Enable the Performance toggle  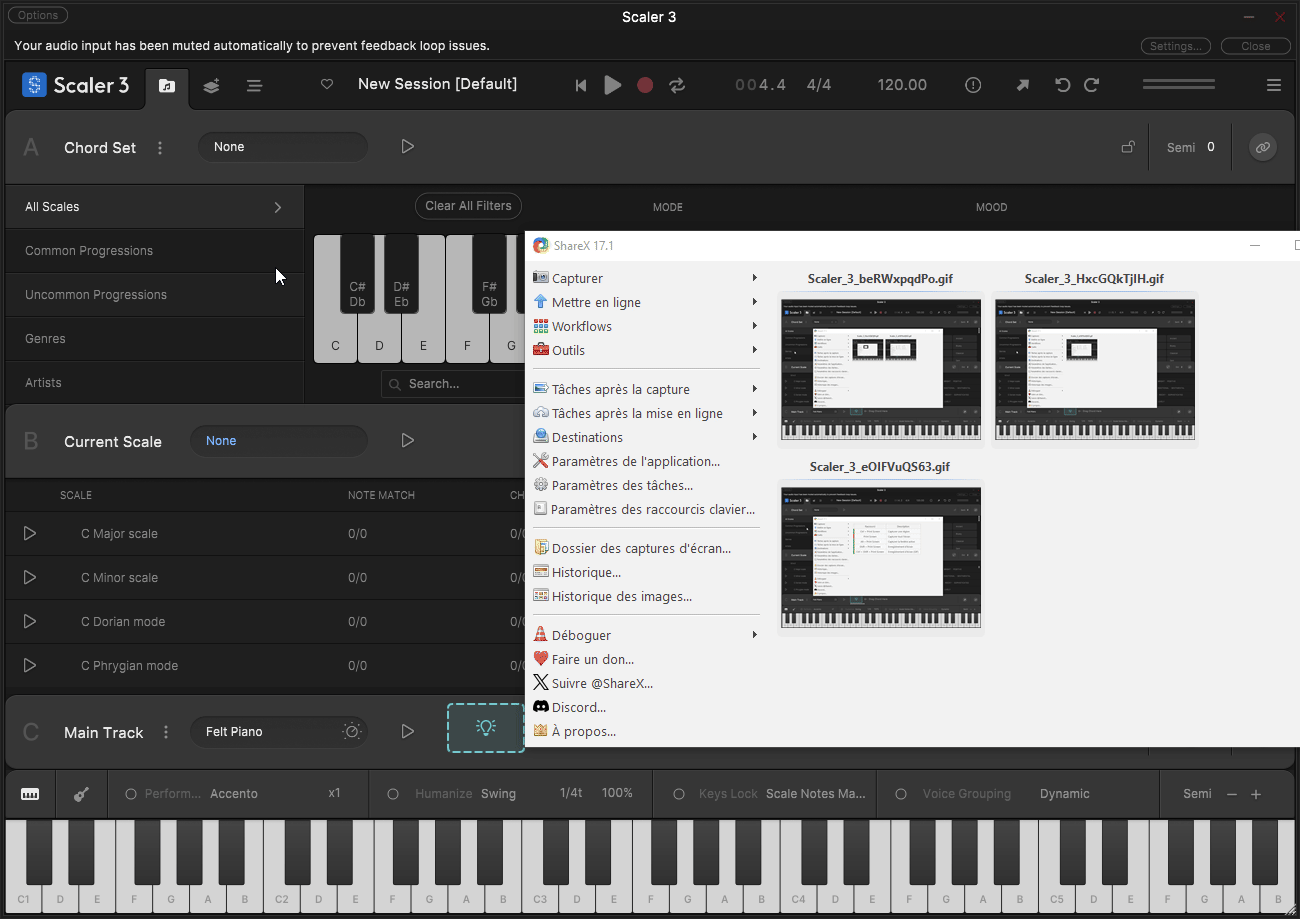(131, 794)
